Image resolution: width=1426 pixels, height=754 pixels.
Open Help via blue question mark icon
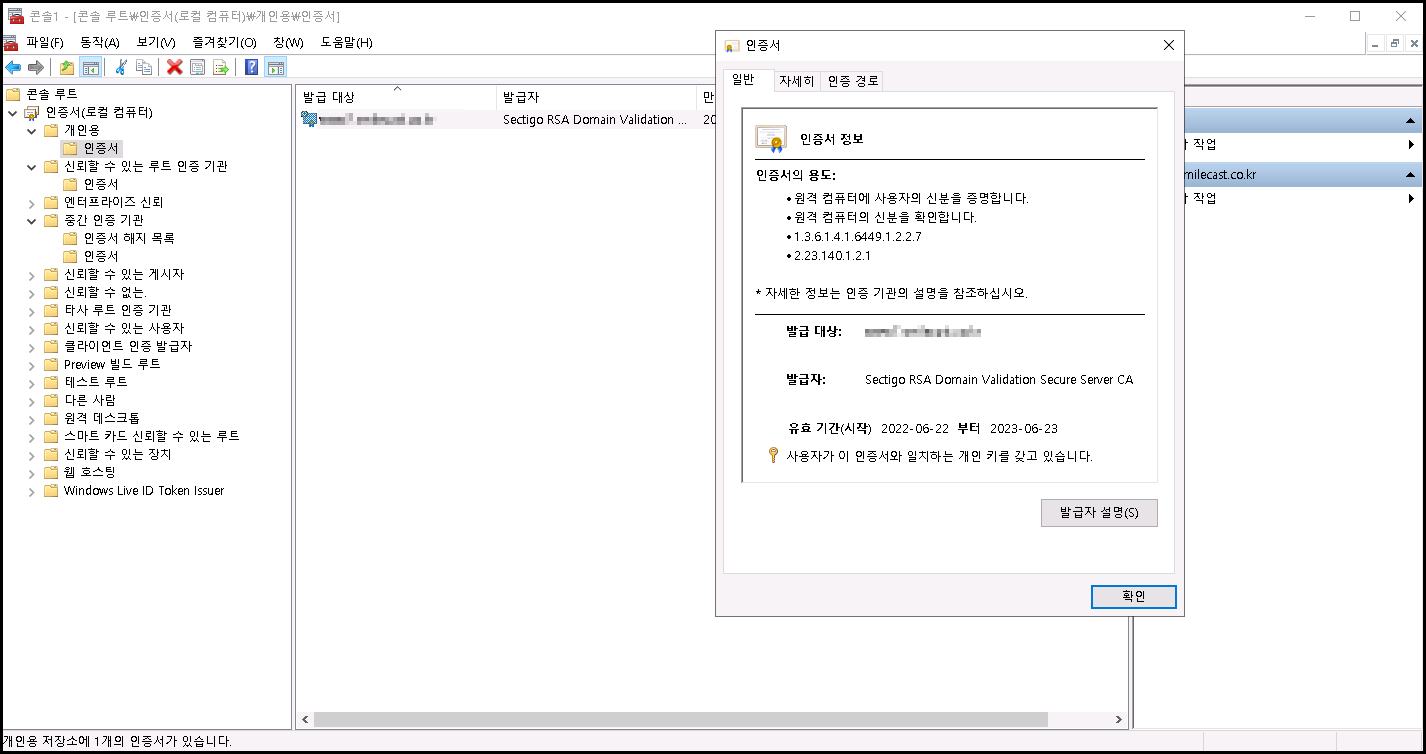click(x=252, y=67)
